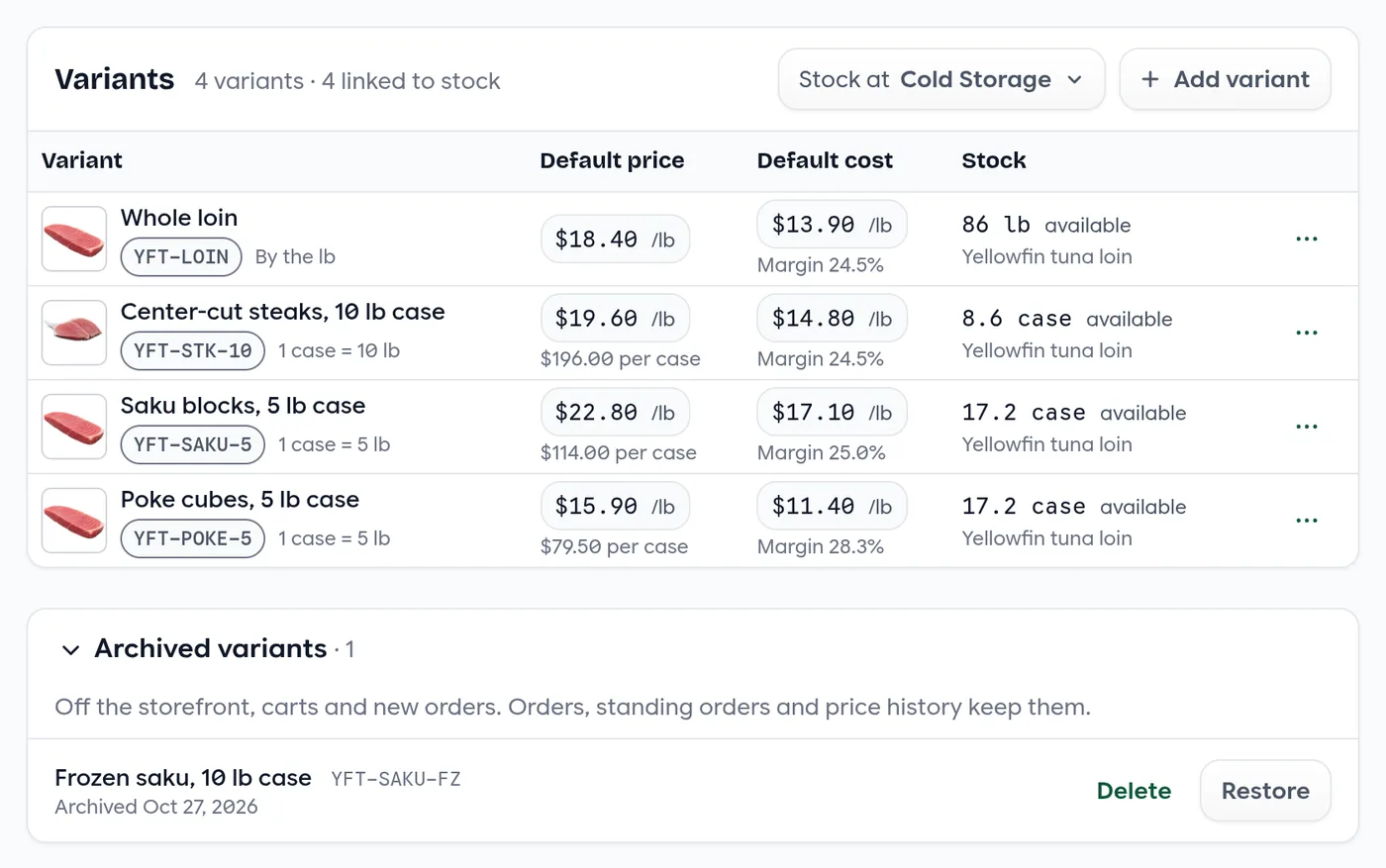Click the Stock column header
Viewport: 1386px width, 868px height.
point(994,160)
